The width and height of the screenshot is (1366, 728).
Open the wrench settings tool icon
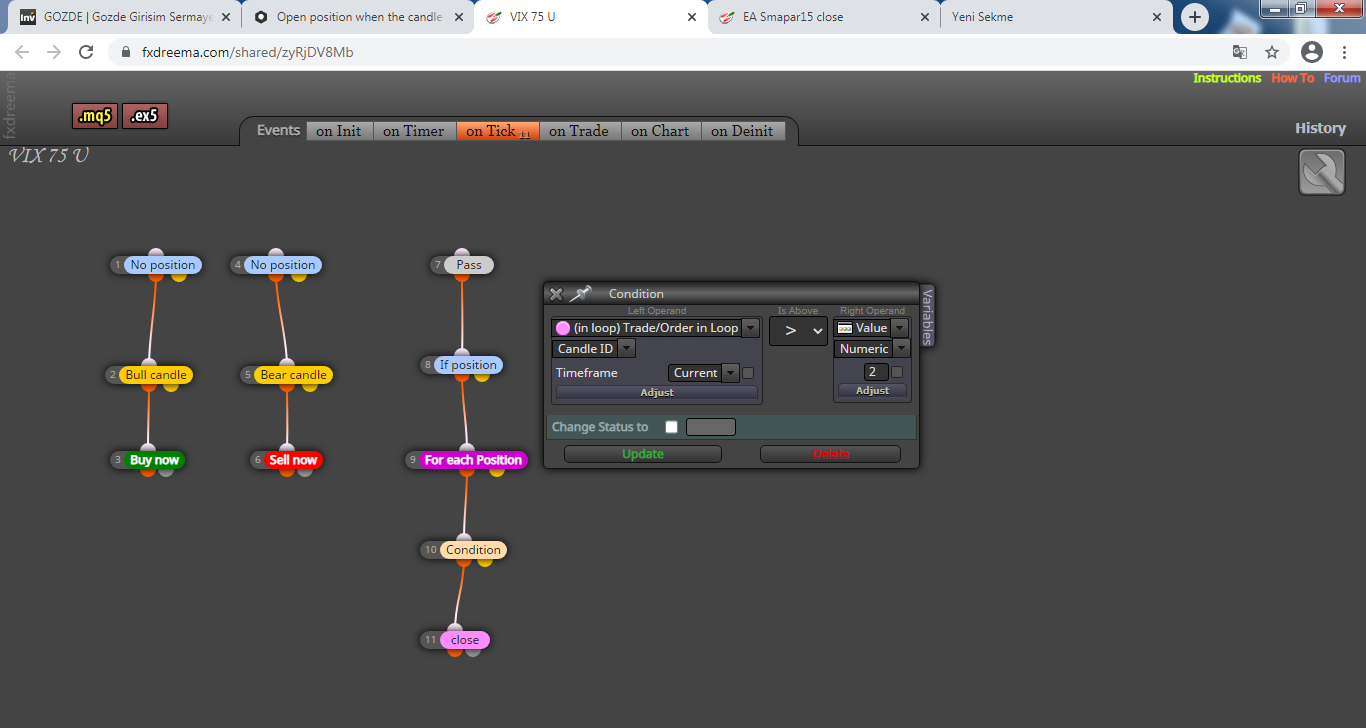pyautogui.click(x=1322, y=172)
